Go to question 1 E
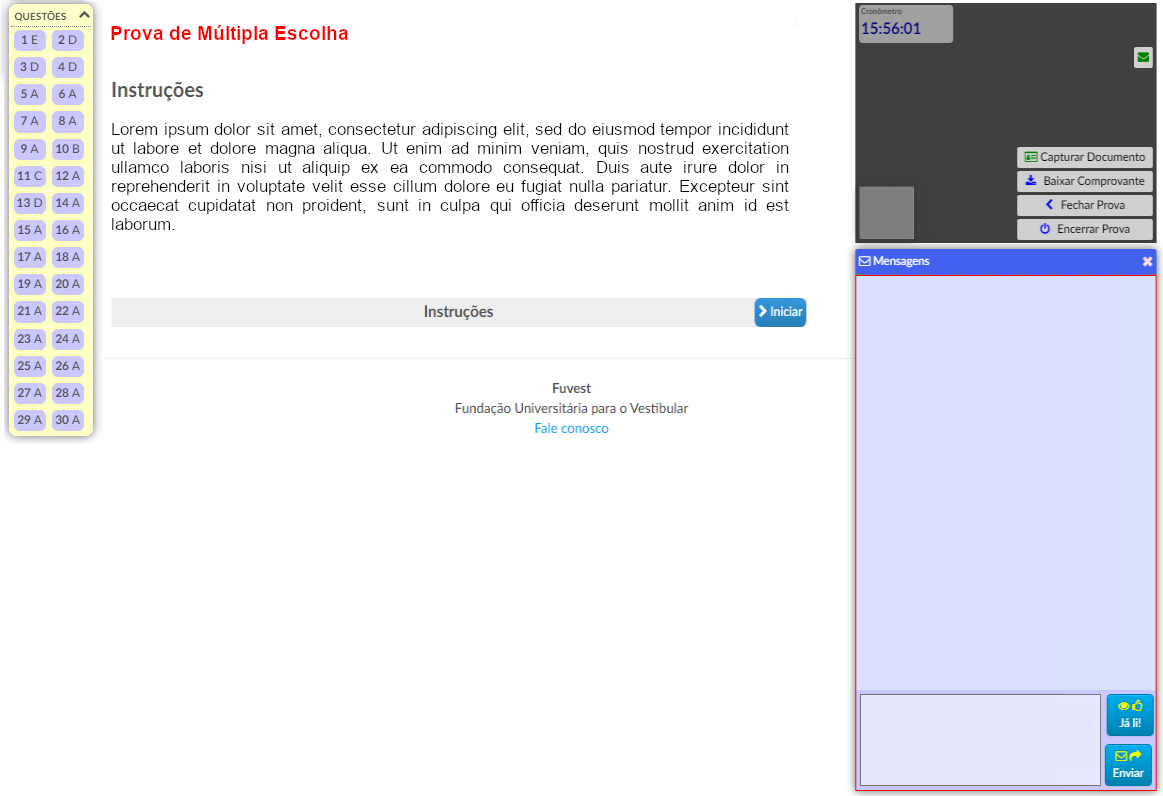This screenshot has height=796, width=1163. click(30, 40)
